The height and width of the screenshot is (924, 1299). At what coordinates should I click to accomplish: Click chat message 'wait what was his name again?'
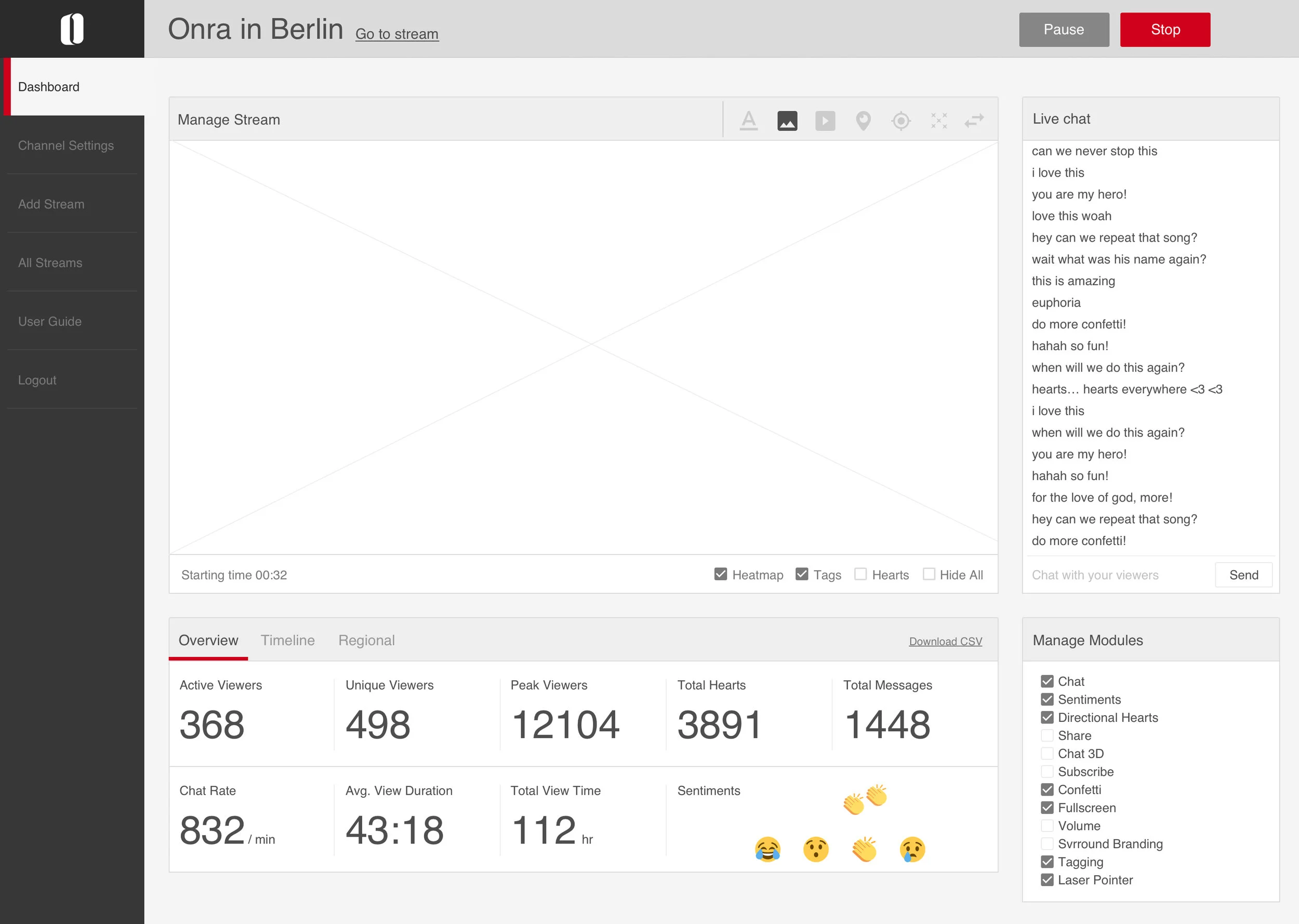tap(1119, 259)
